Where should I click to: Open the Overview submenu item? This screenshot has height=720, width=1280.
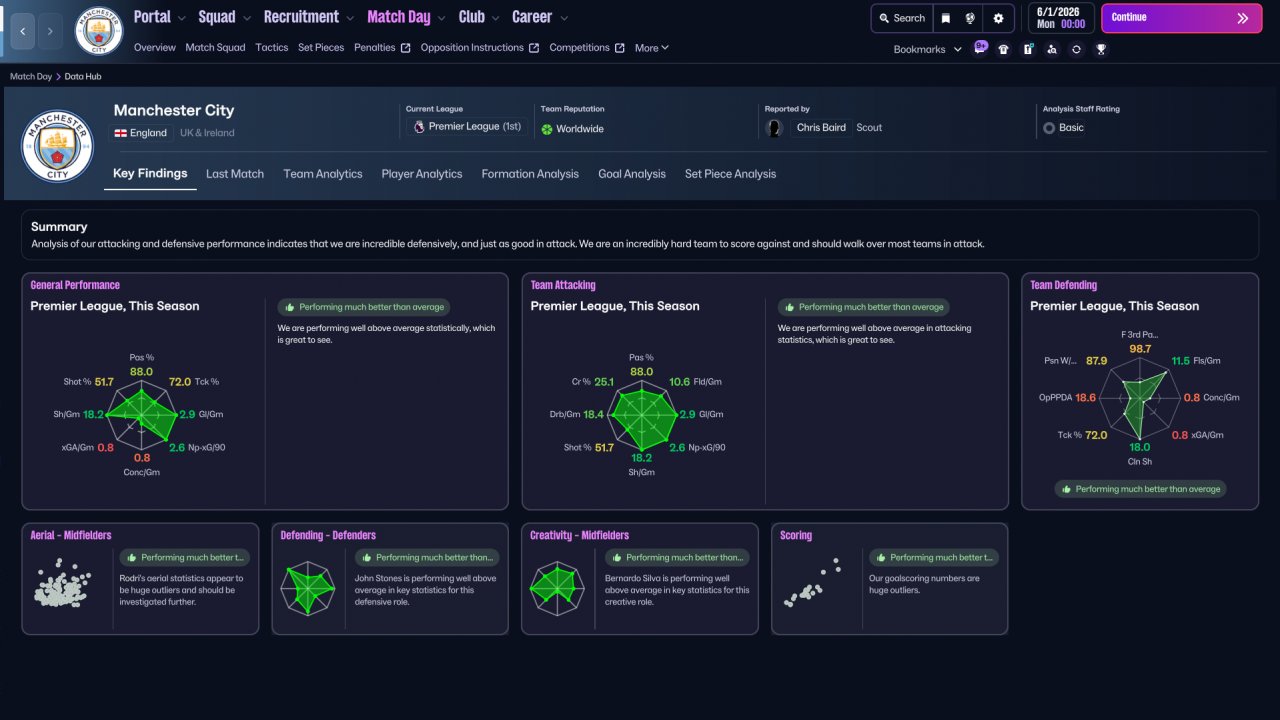click(154, 47)
